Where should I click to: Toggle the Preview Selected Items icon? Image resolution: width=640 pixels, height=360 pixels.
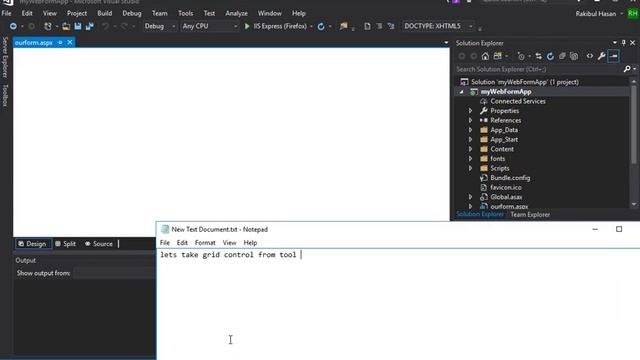pos(613,56)
